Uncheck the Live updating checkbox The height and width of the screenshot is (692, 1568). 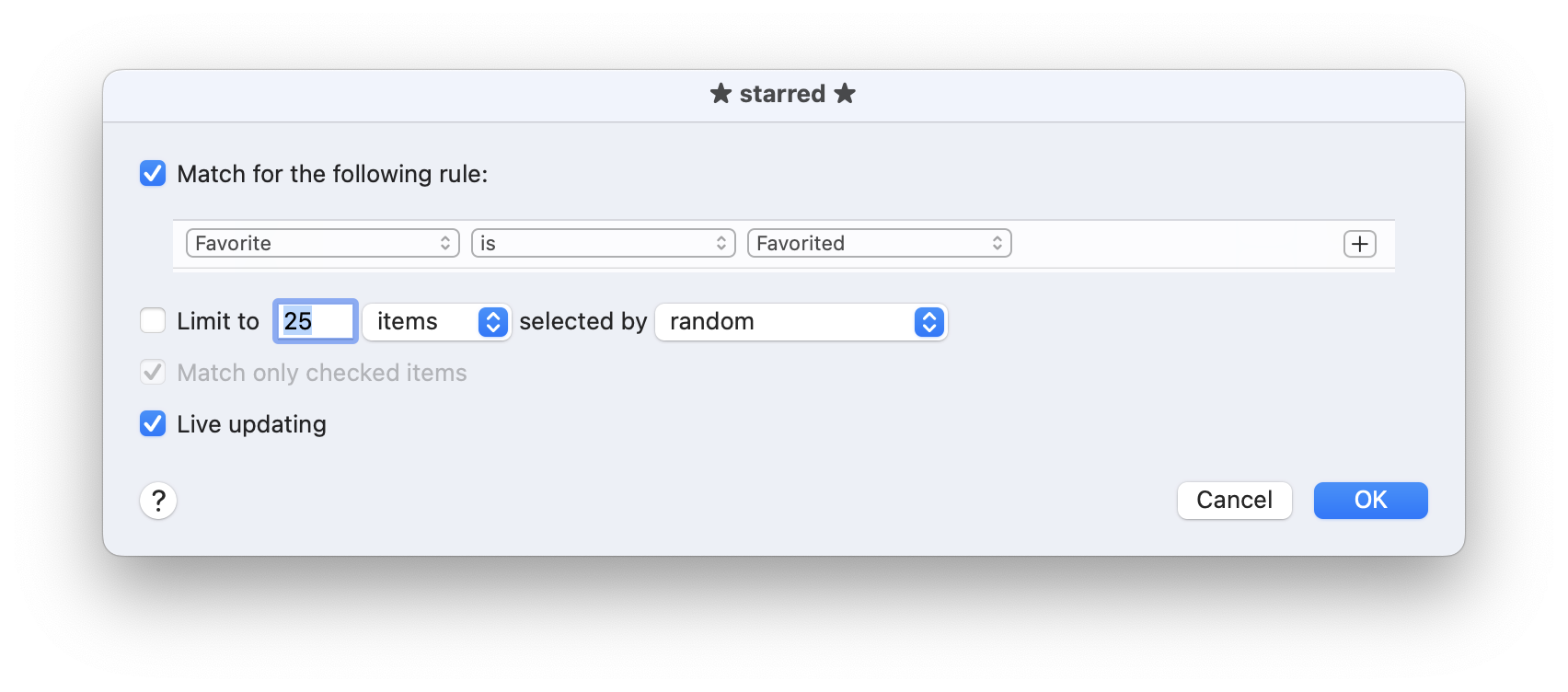pyautogui.click(x=153, y=423)
